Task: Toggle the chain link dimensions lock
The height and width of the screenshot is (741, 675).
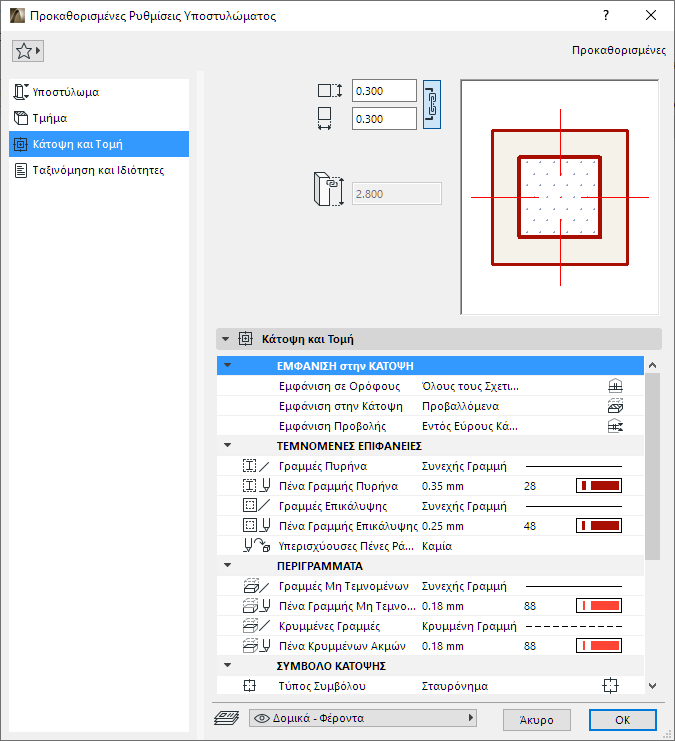Action: [432, 104]
